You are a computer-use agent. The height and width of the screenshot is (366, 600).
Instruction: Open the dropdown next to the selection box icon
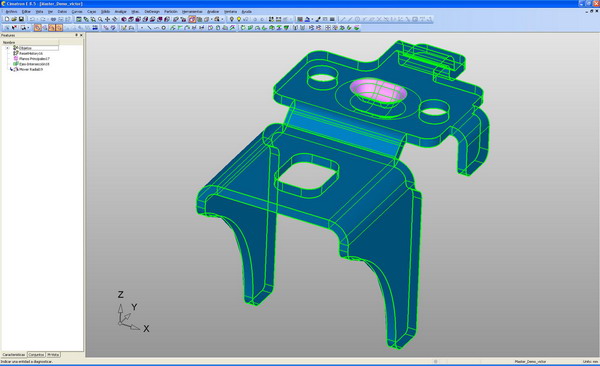[x=28, y=28]
